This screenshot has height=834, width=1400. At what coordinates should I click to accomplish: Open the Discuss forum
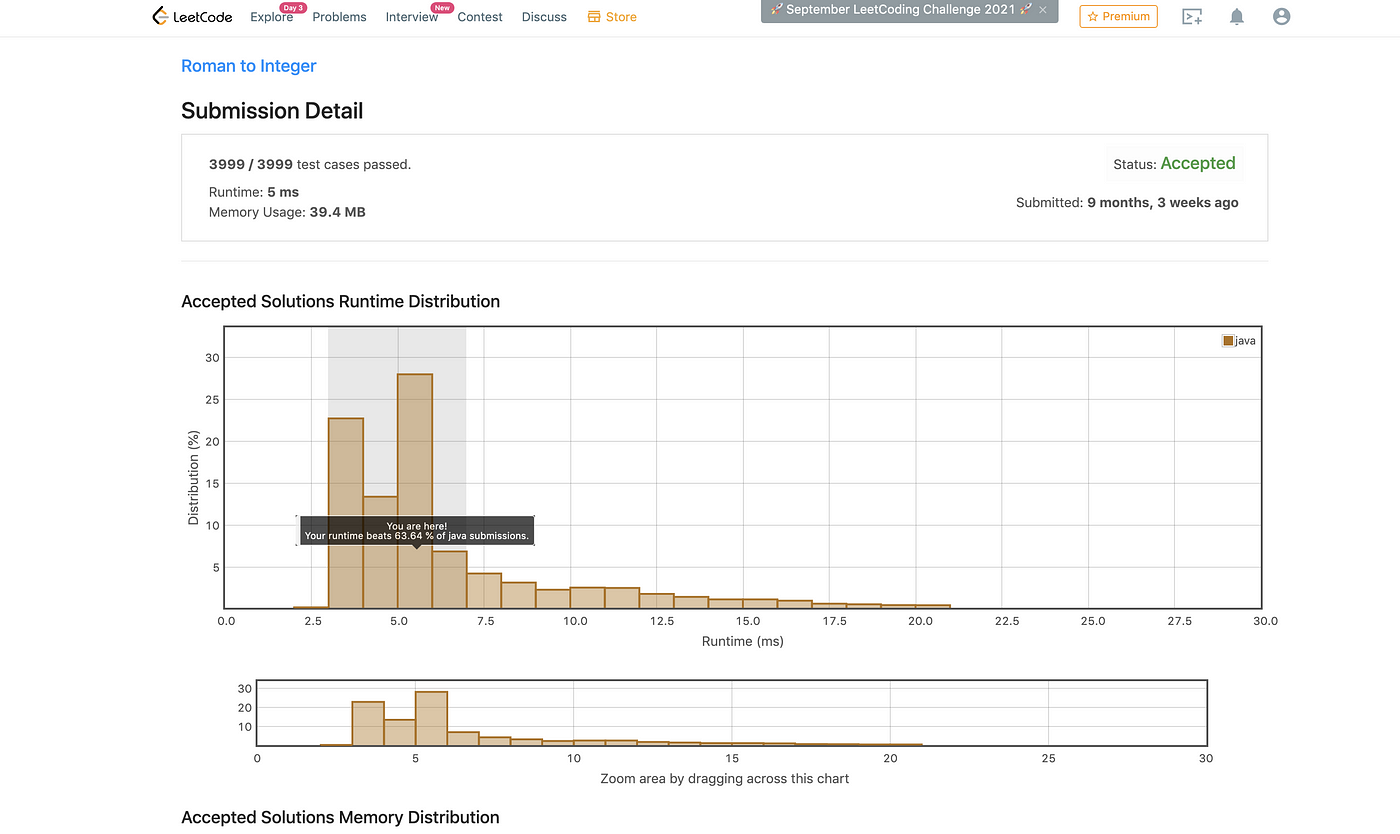pos(544,17)
